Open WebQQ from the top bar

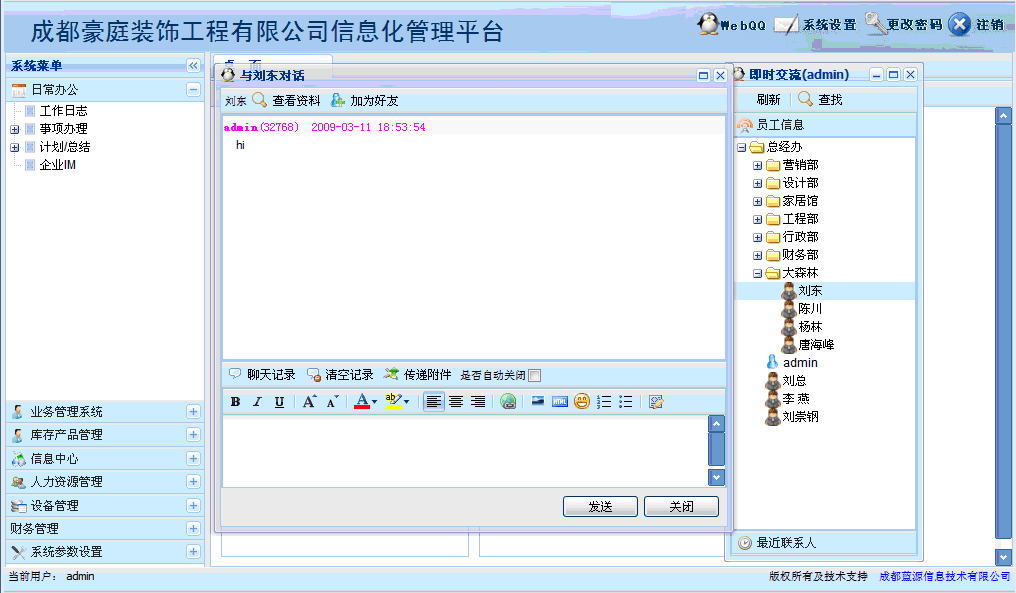point(732,25)
